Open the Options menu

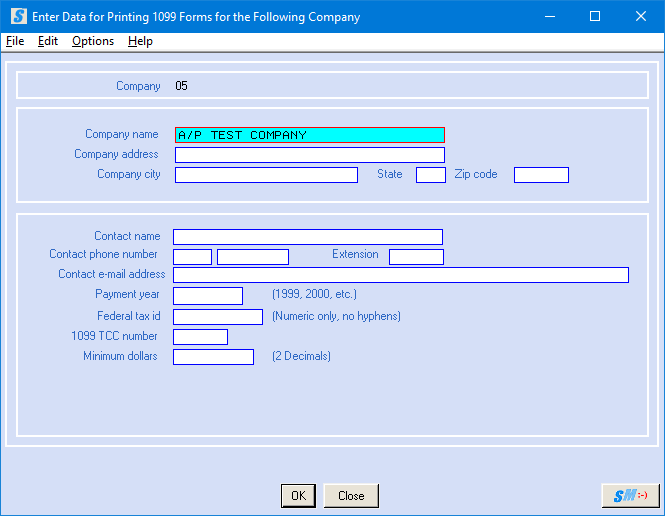coord(93,41)
